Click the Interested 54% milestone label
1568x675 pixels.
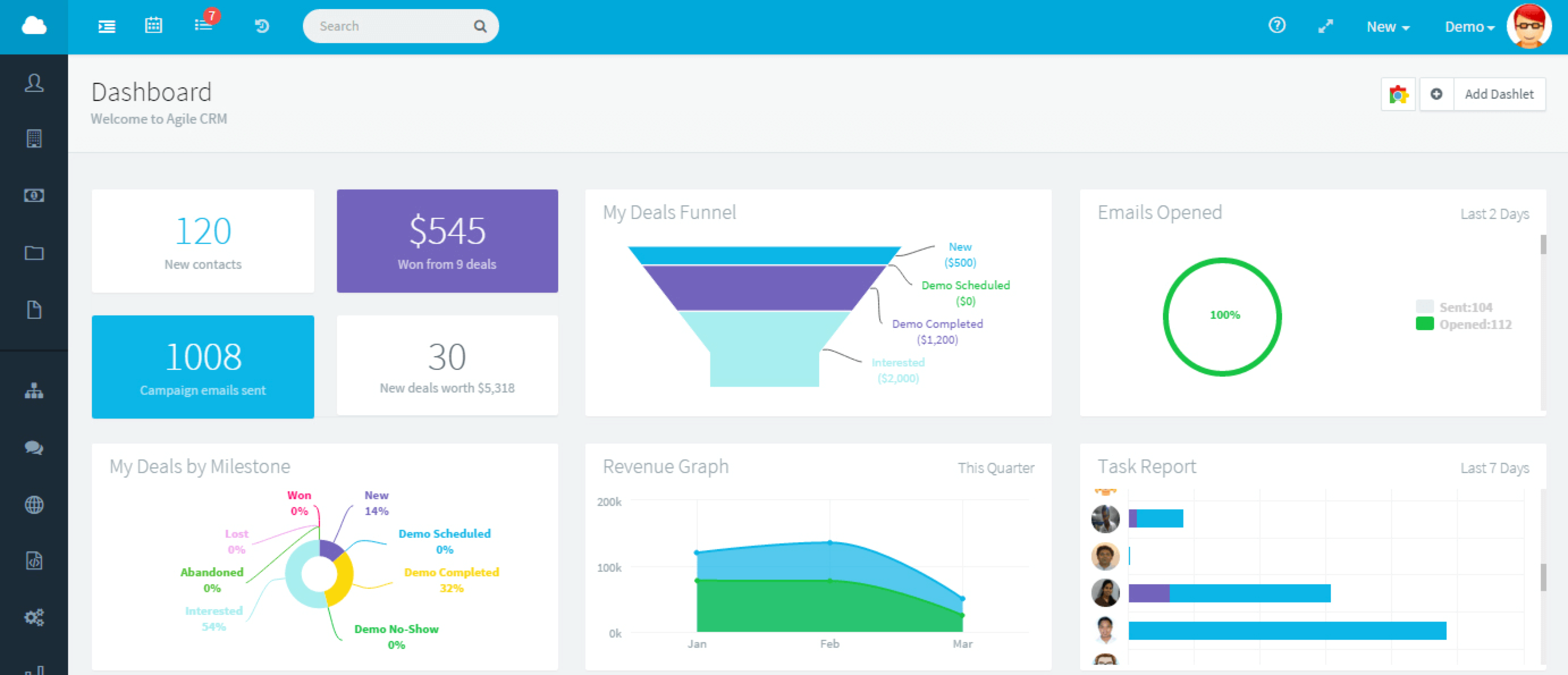point(214,618)
